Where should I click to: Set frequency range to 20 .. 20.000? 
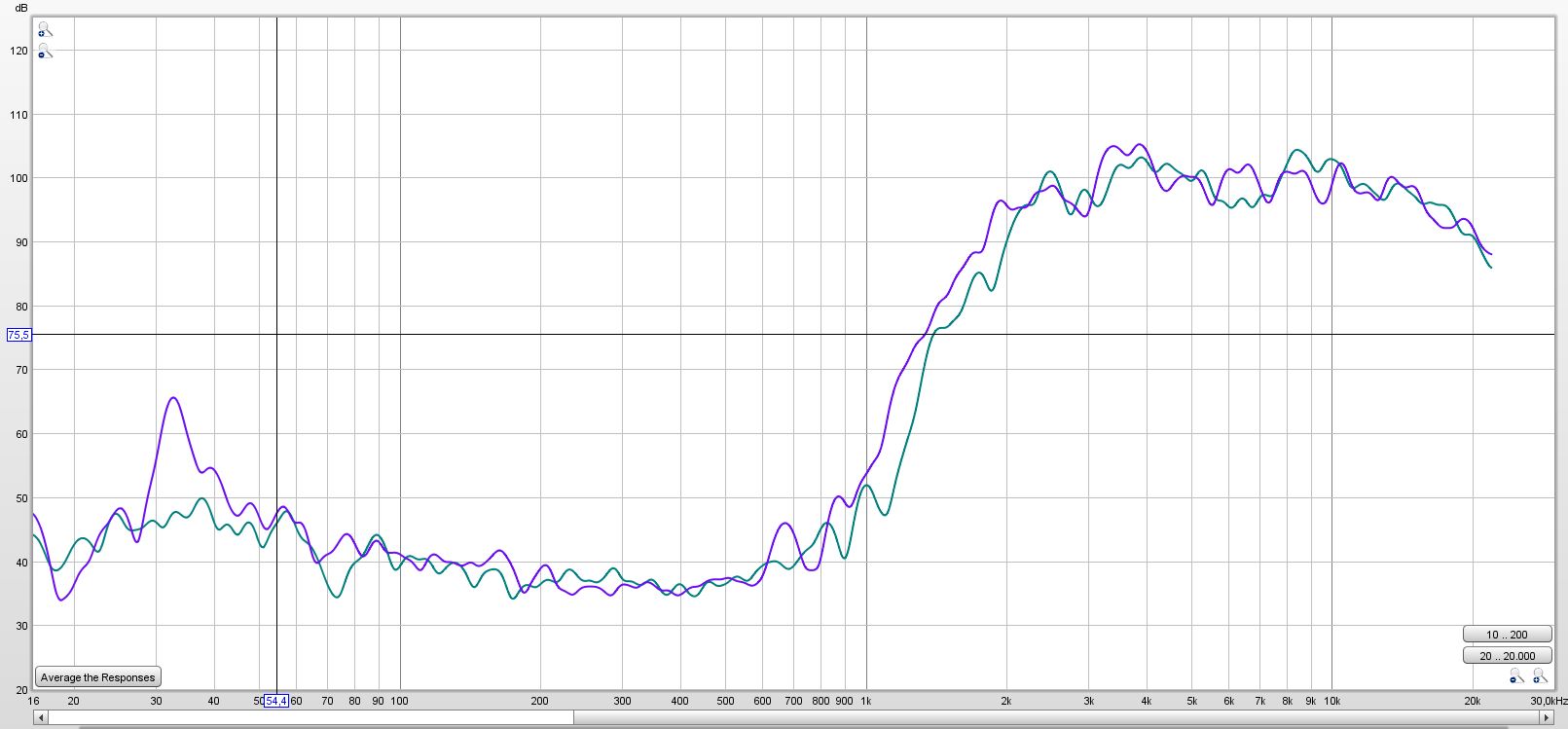(x=1506, y=656)
